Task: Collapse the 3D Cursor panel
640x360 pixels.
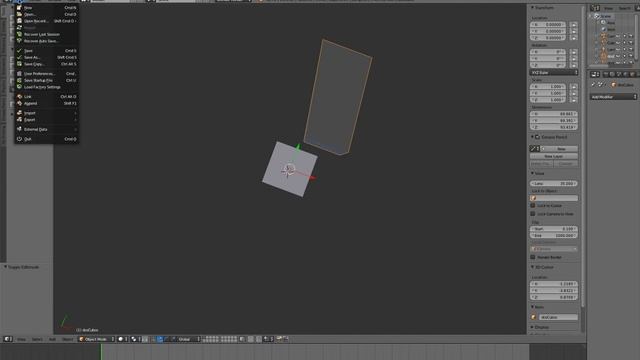Action: pyautogui.click(x=532, y=267)
